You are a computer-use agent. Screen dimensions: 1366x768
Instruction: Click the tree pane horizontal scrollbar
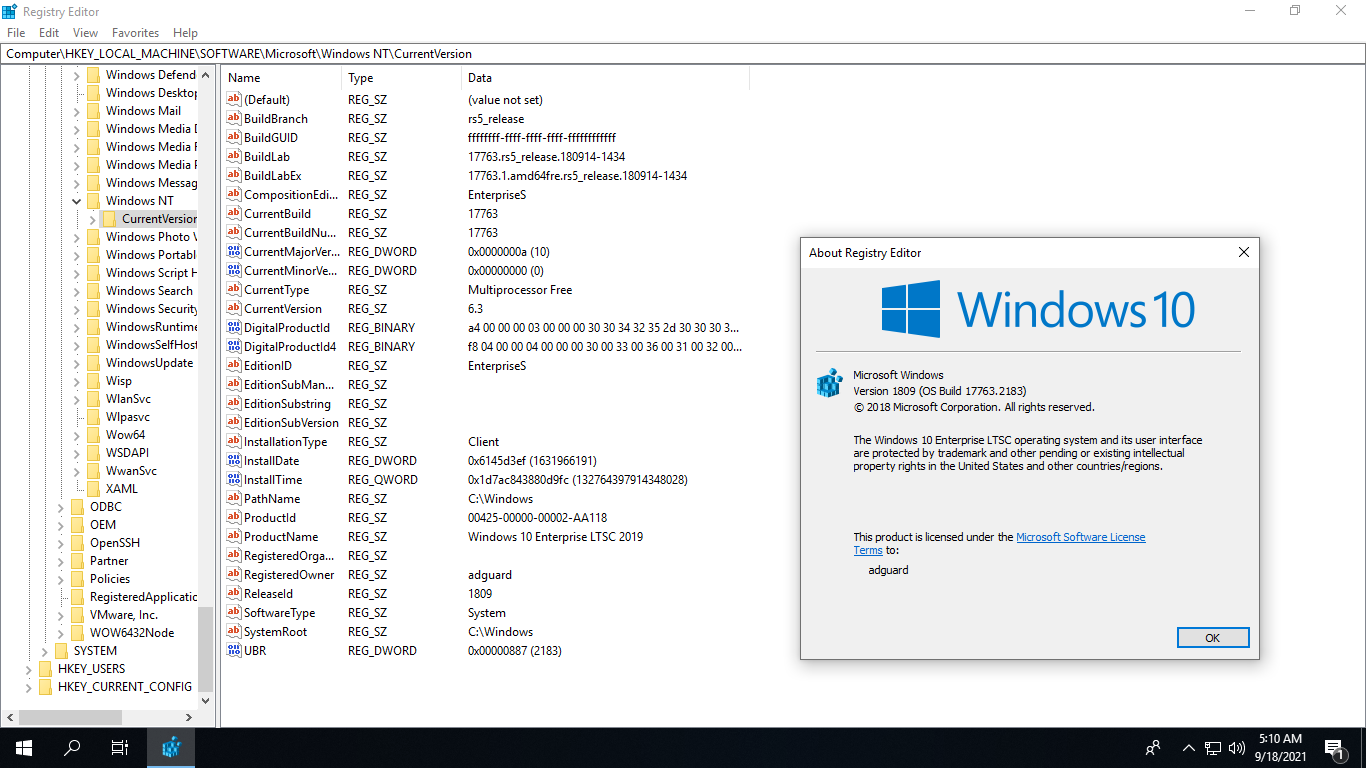[69, 718]
